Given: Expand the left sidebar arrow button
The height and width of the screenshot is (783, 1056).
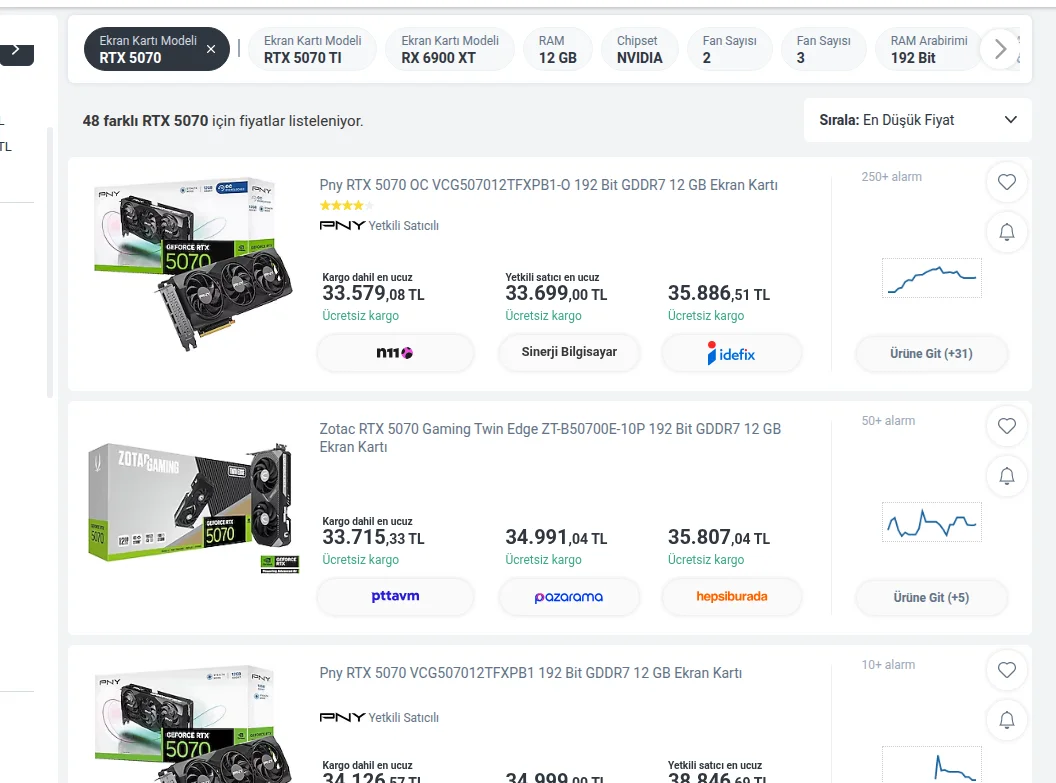Looking at the screenshot, I should click(x=16, y=53).
